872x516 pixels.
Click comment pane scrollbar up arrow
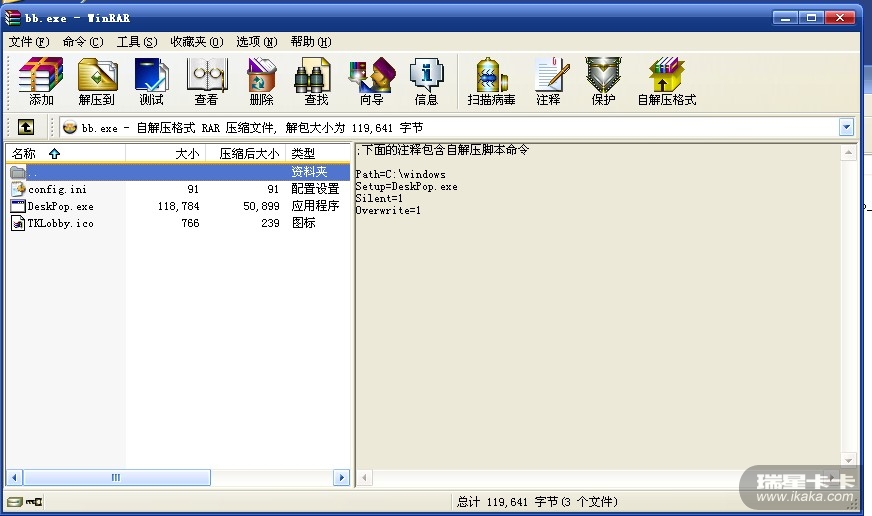coord(848,152)
